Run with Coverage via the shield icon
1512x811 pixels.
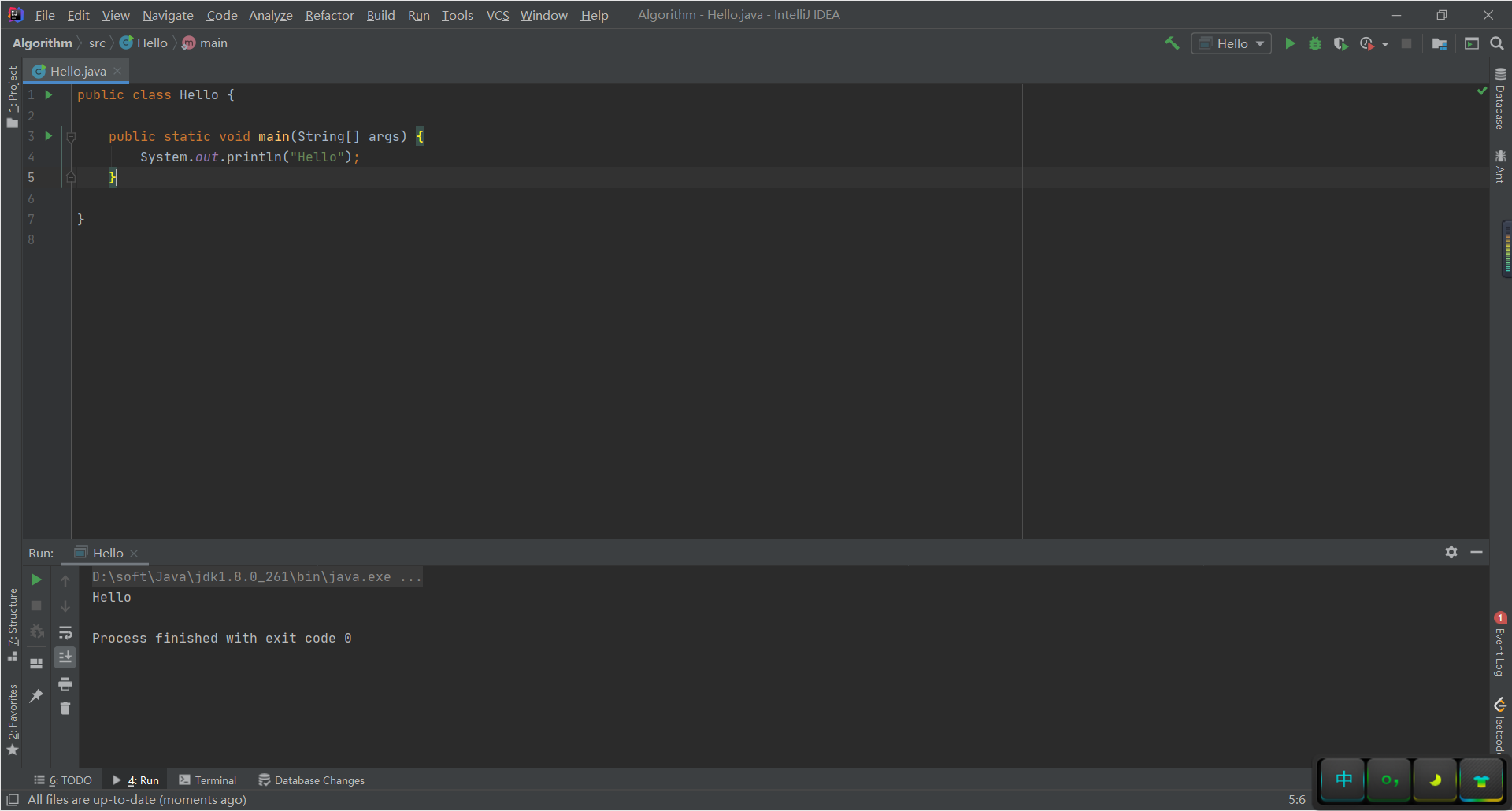(x=1340, y=43)
